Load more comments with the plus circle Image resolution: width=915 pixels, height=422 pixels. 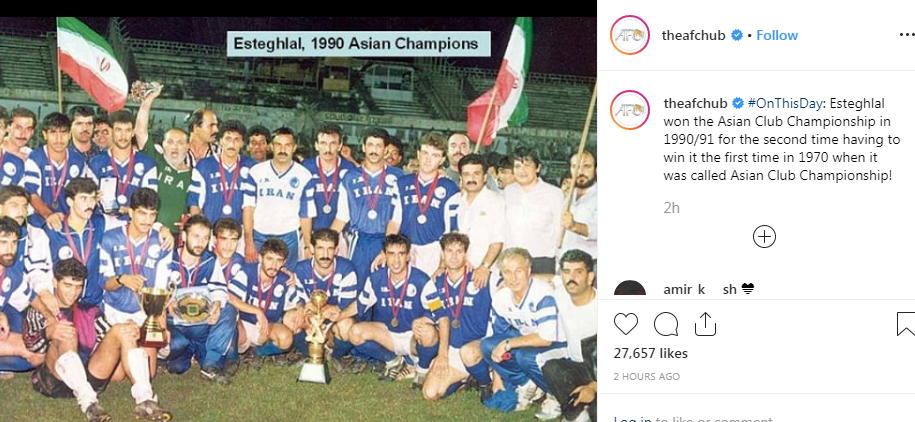pyautogui.click(x=764, y=236)
